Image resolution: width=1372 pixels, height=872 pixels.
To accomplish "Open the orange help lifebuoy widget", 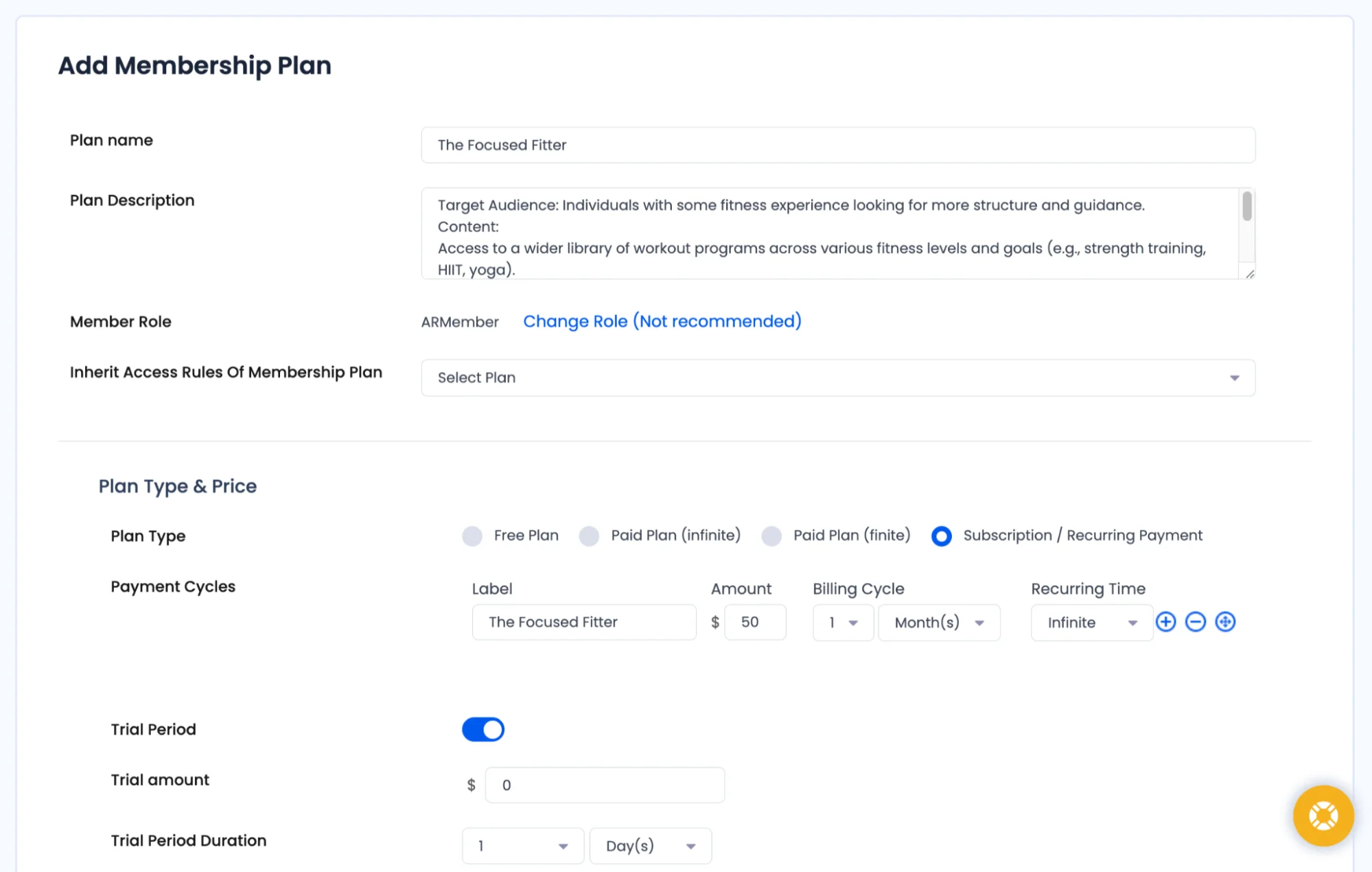I will coord(1323,816).
